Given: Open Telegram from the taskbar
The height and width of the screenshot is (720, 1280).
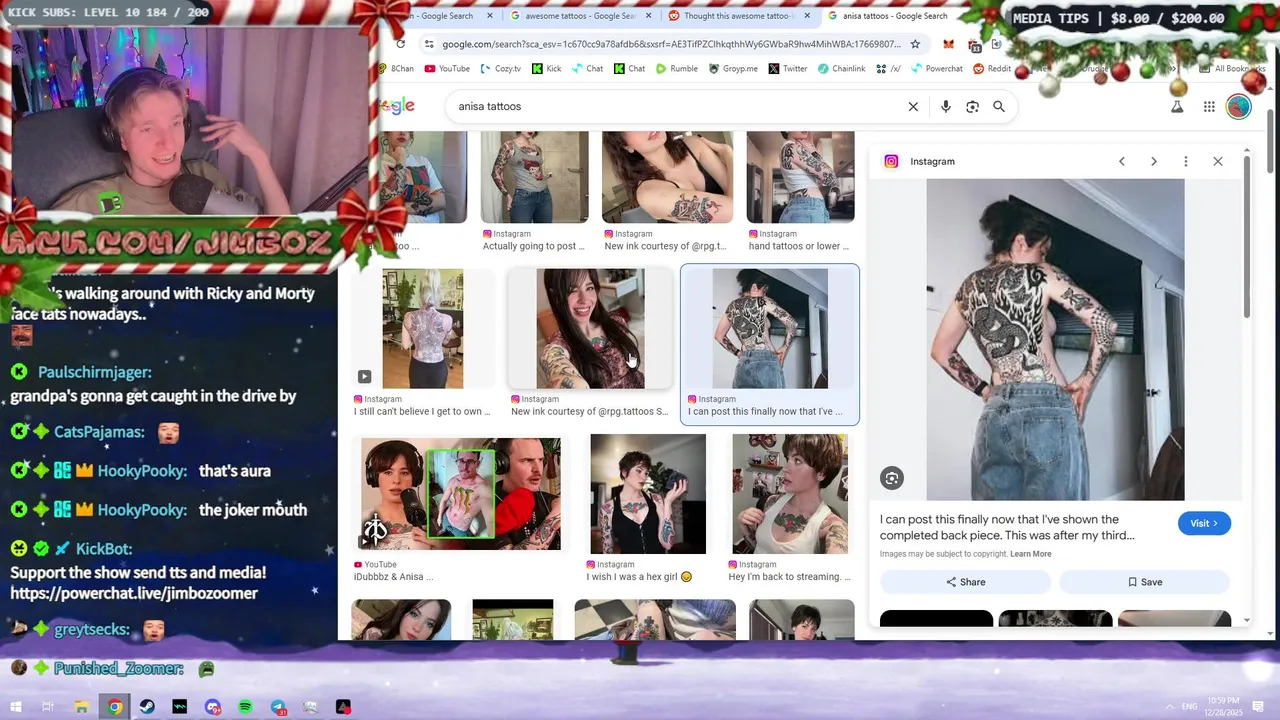Looking at the screenshot, I should point(278,707).
